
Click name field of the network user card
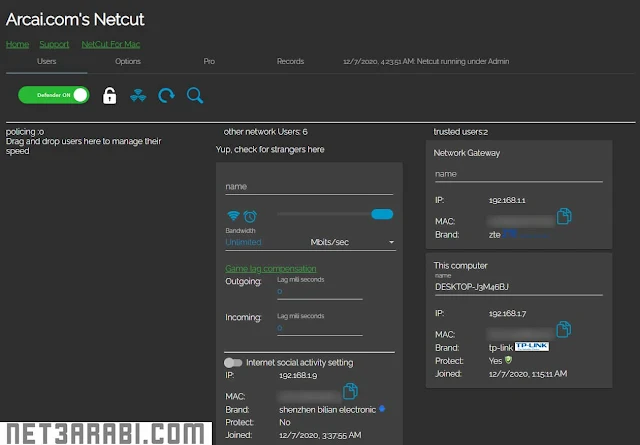coord(309,187)
